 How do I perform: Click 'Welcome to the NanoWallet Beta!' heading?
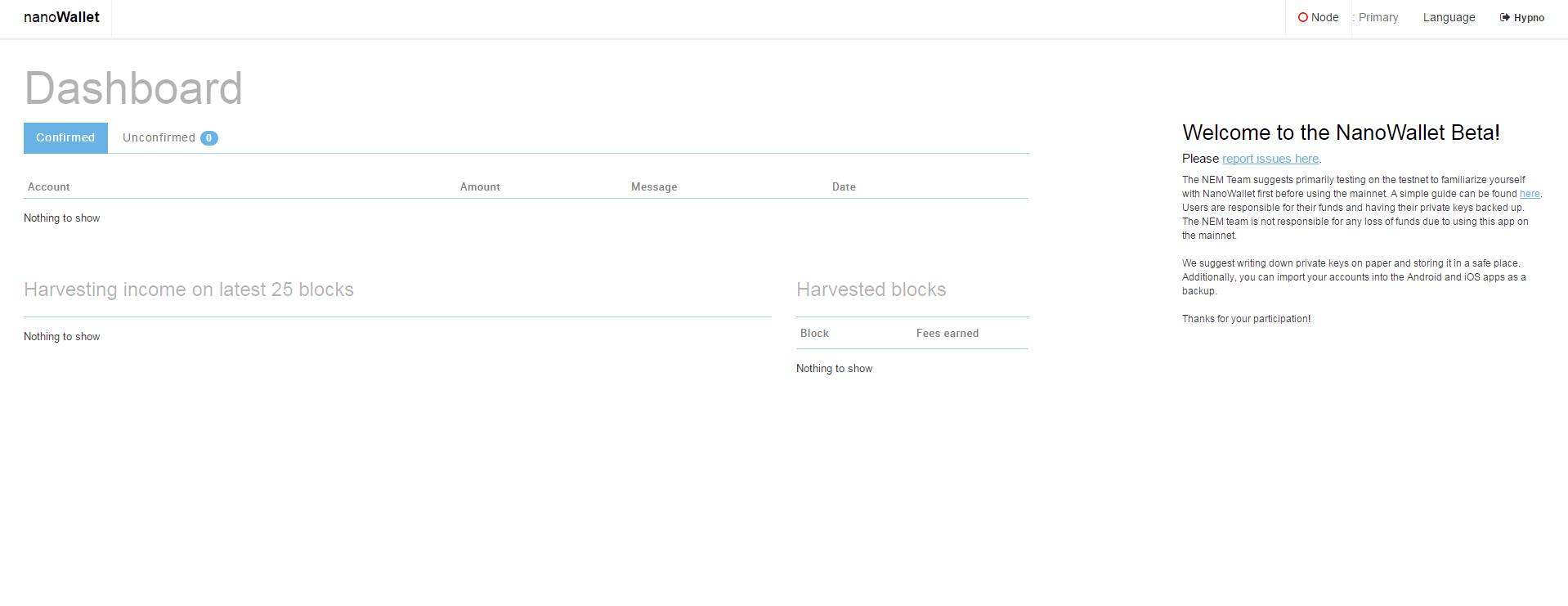coord(1341,132)
